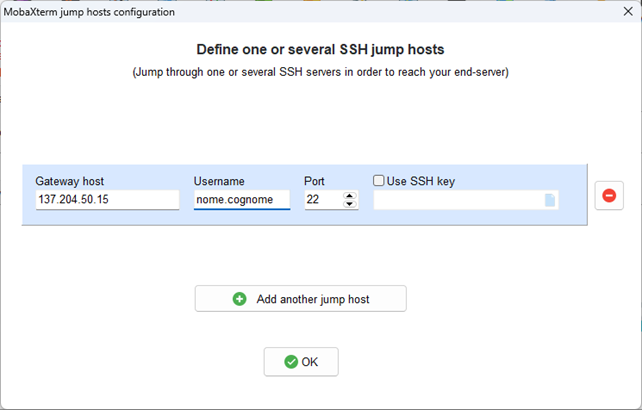642x410 pixels.
Task: Browse for an SSH key file with the document icon
Action: coord(550,200)
